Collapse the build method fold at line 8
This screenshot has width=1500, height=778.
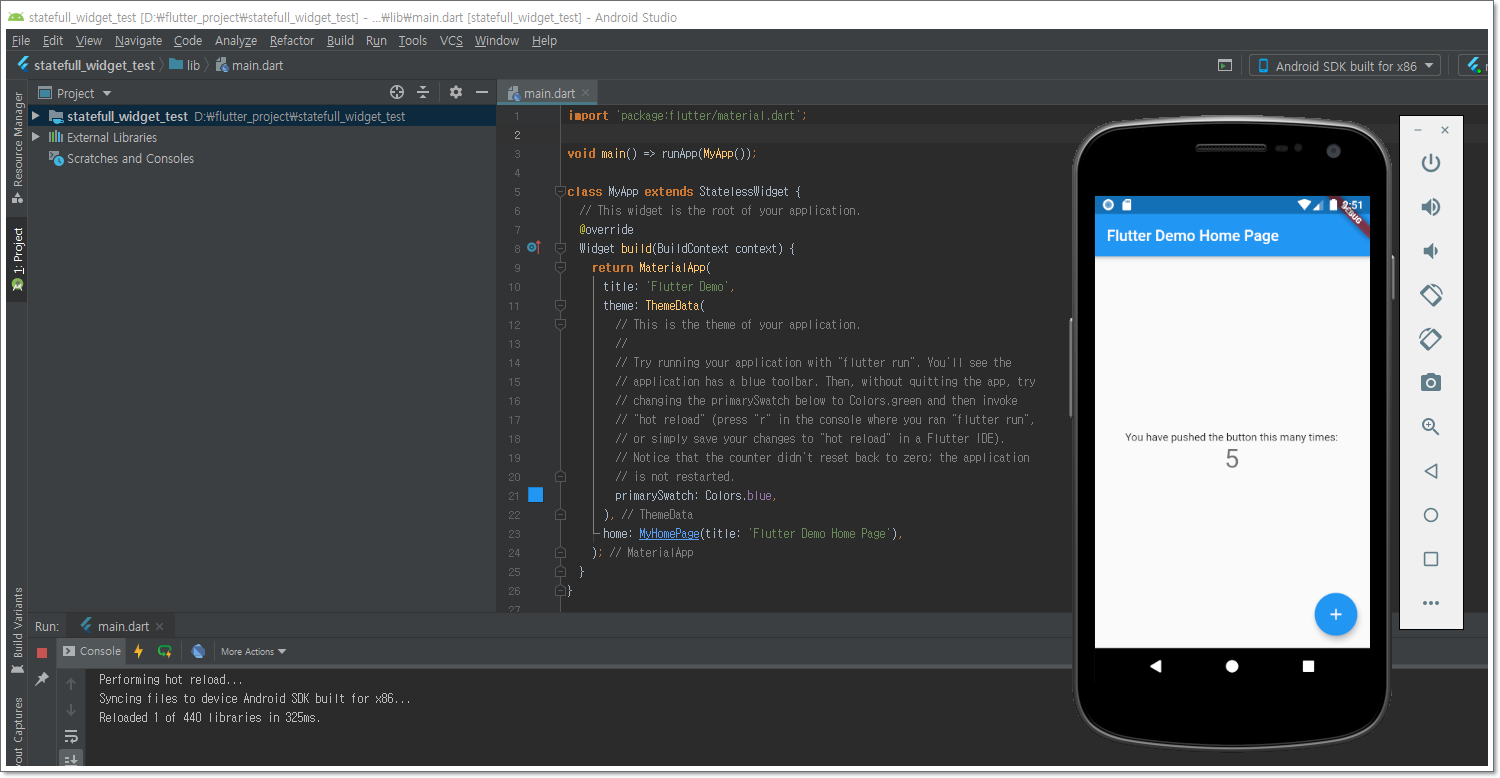560,248
